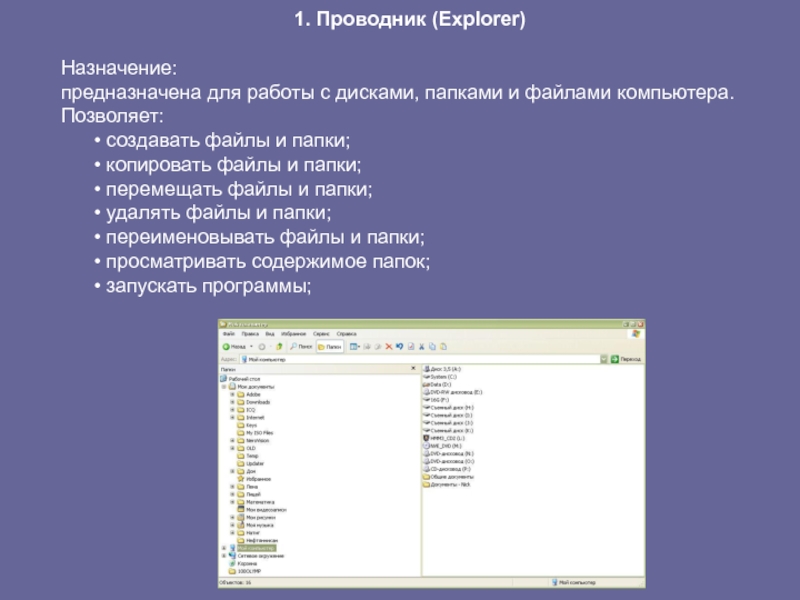Image resolution: width=800 pixels, height=600 pixels.
Task: Select the HMM3_CD2 (L:) drive
Action: [444, 438]
